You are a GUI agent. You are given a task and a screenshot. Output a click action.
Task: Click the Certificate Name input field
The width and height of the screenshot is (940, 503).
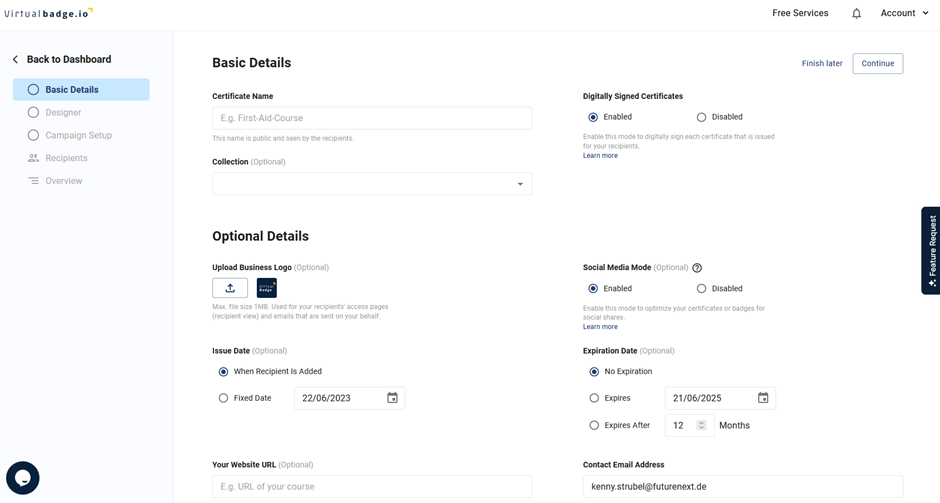372,118
